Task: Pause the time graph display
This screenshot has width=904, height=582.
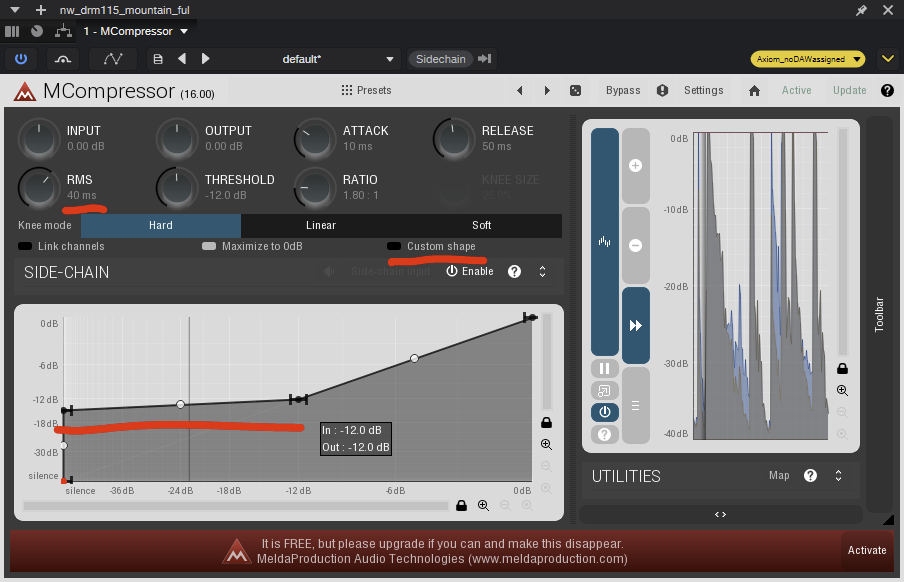Action: (x=605, y=368)
